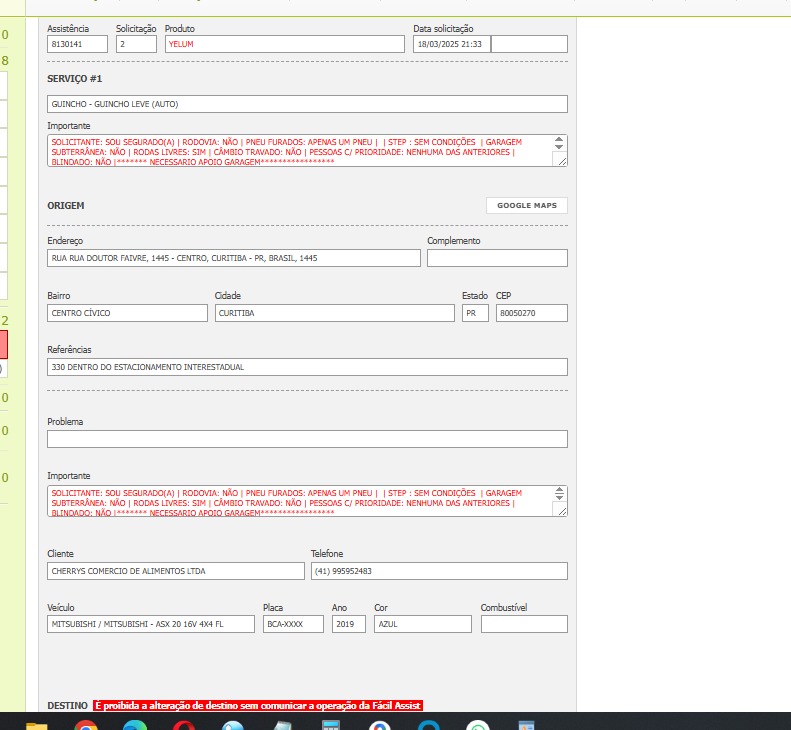The height and width of the screenshot is (730, 791).
Task: Click the Cliente field with CHERRYS COMERCIO DE ALIMENTOS
Action: click(x=176, y=571)
